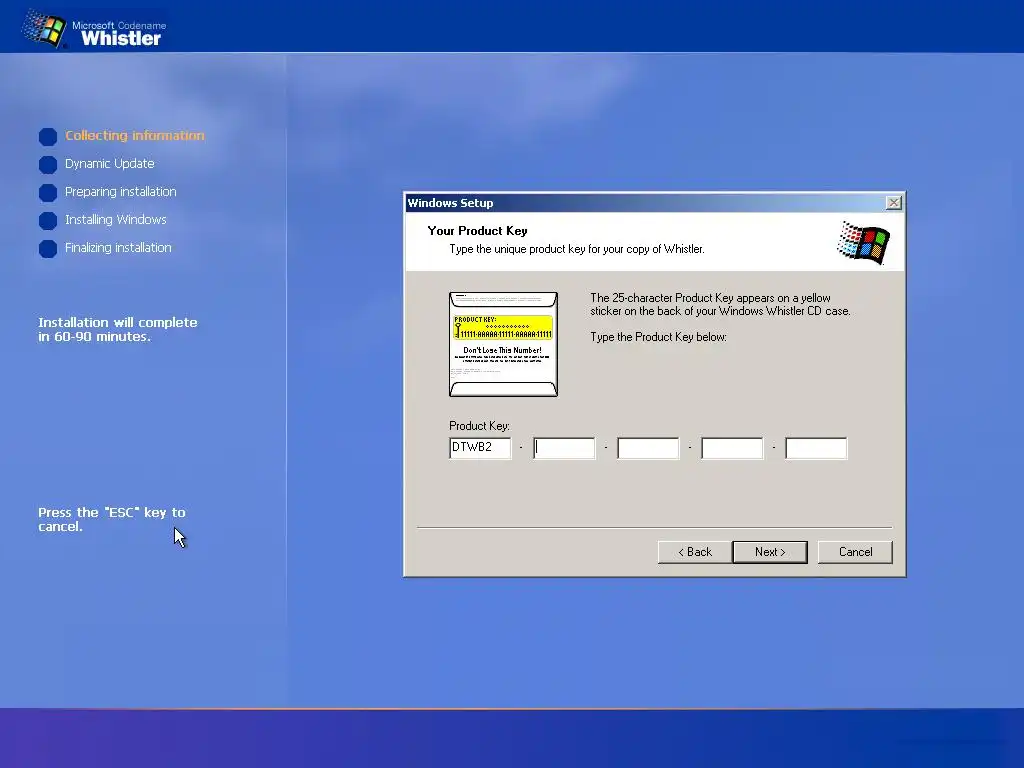Select the 'Dynamic Update' step text
Viewport: 1024px width, 768px height.
tap(110, 163)
